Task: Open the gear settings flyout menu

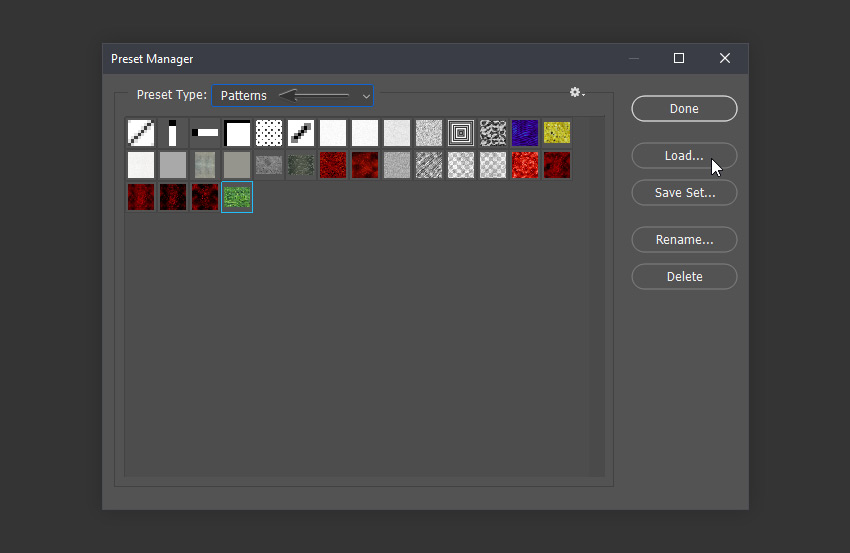Action: tap(576, 93)
